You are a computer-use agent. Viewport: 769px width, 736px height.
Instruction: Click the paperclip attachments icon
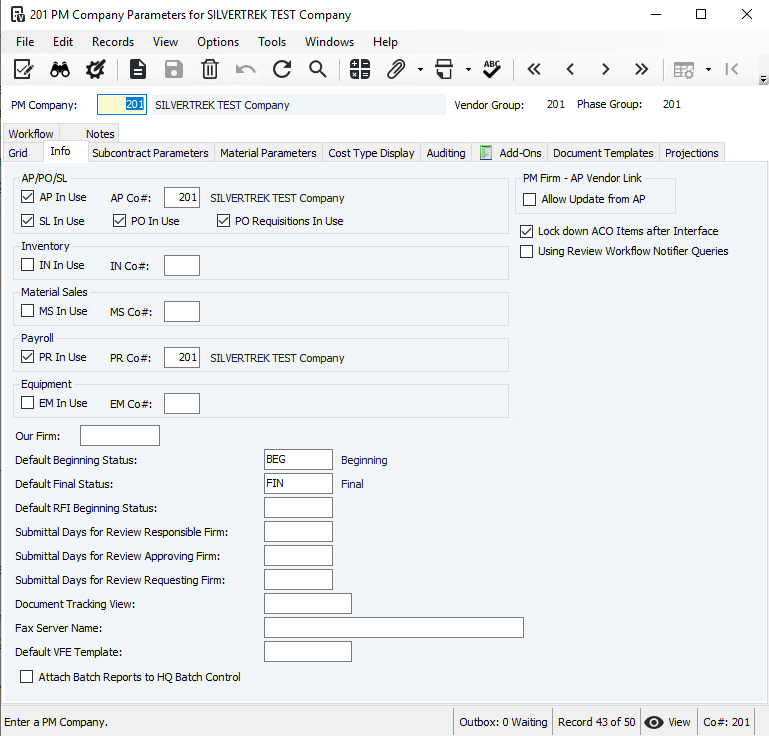coord(396,69)
